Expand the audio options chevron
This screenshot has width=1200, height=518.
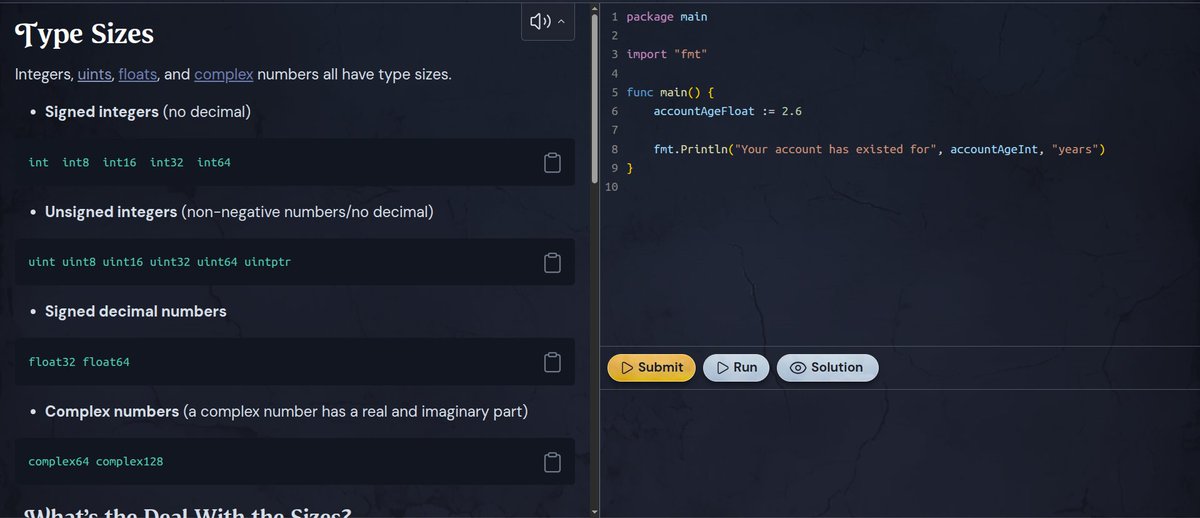click(x=561, y=21)
